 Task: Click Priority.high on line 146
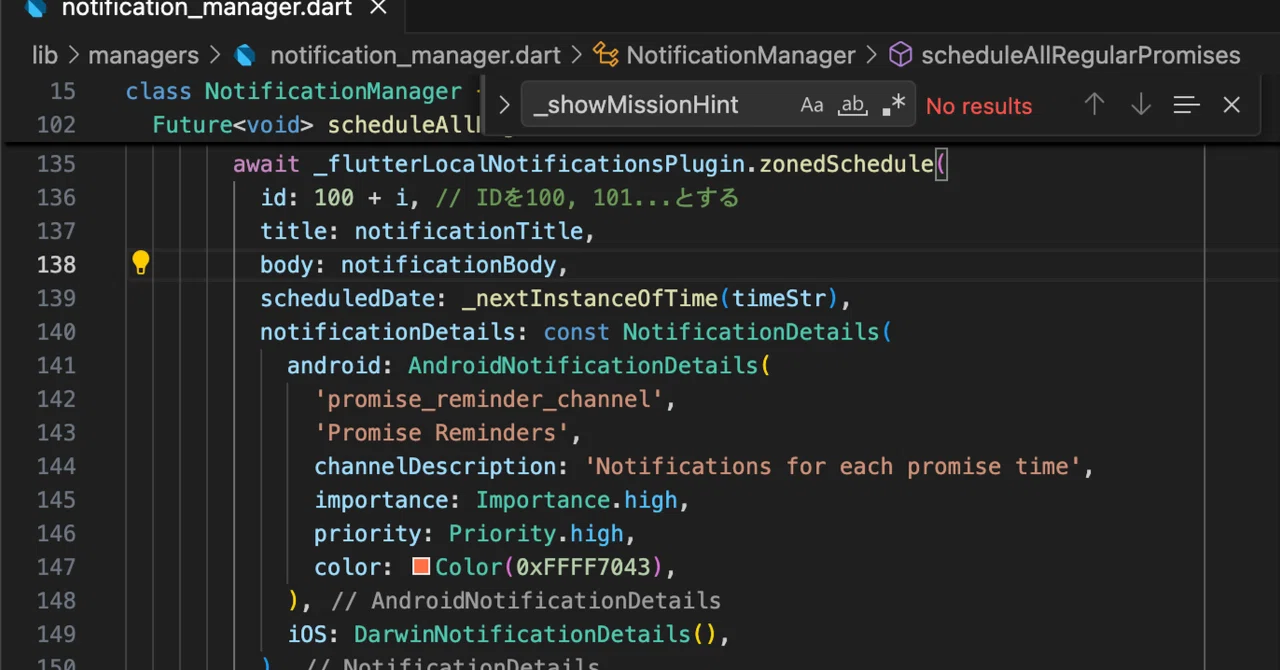click(x=536, y=533)
